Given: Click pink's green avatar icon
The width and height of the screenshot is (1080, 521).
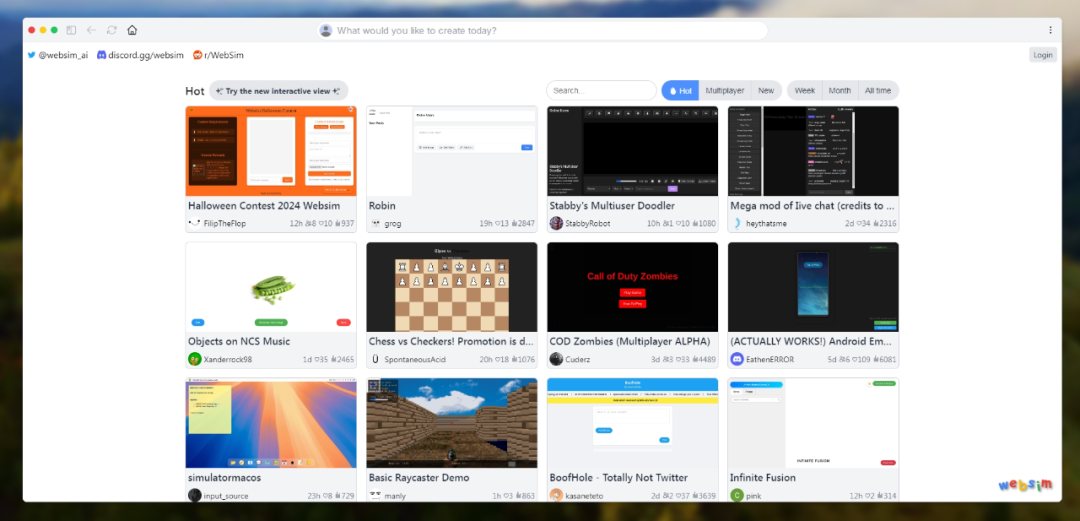Looking at the screenshot, I should coord(737,496).
